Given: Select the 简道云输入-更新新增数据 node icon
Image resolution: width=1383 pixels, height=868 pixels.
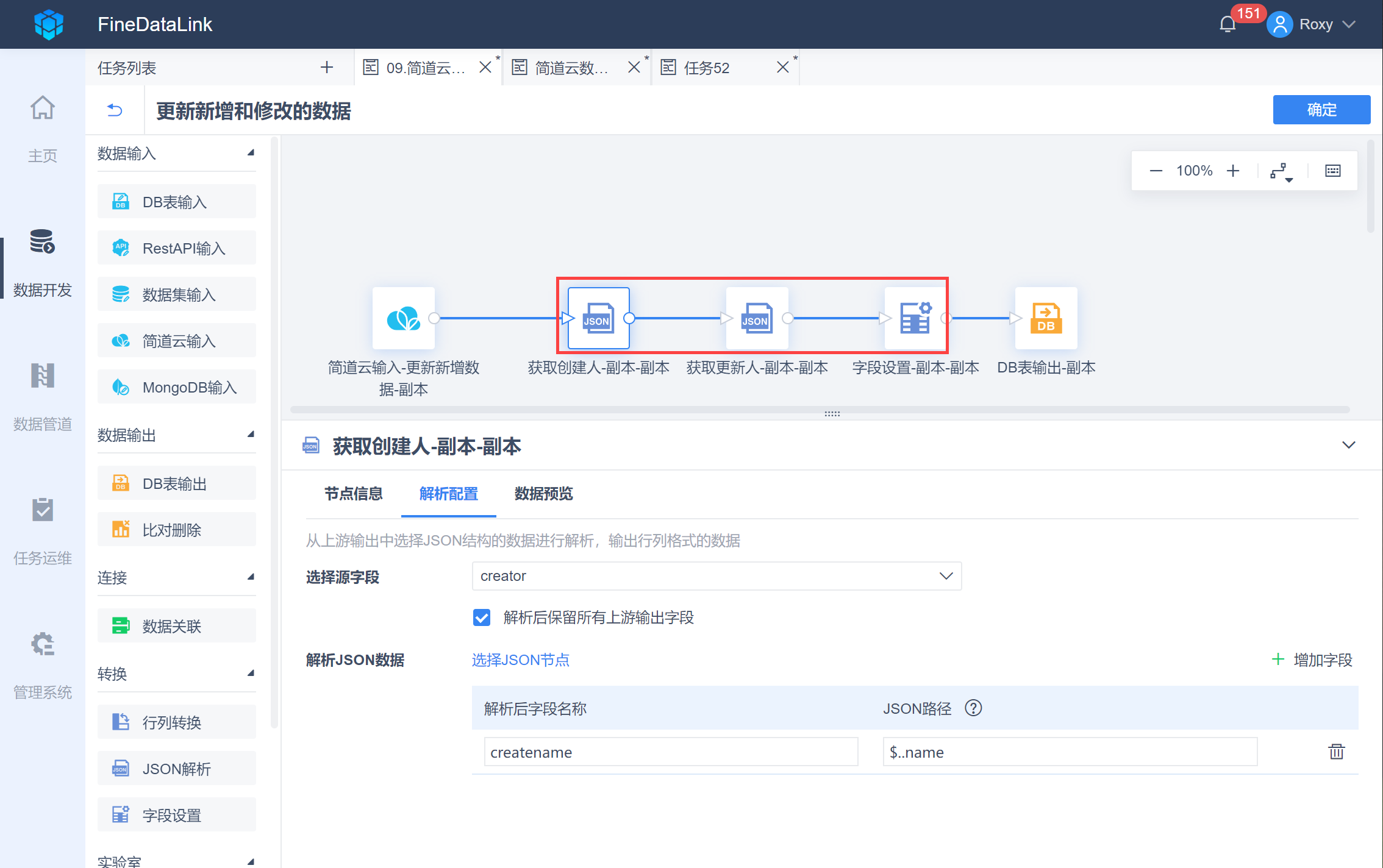Looking at the screenshot, I should coord(403,318).
